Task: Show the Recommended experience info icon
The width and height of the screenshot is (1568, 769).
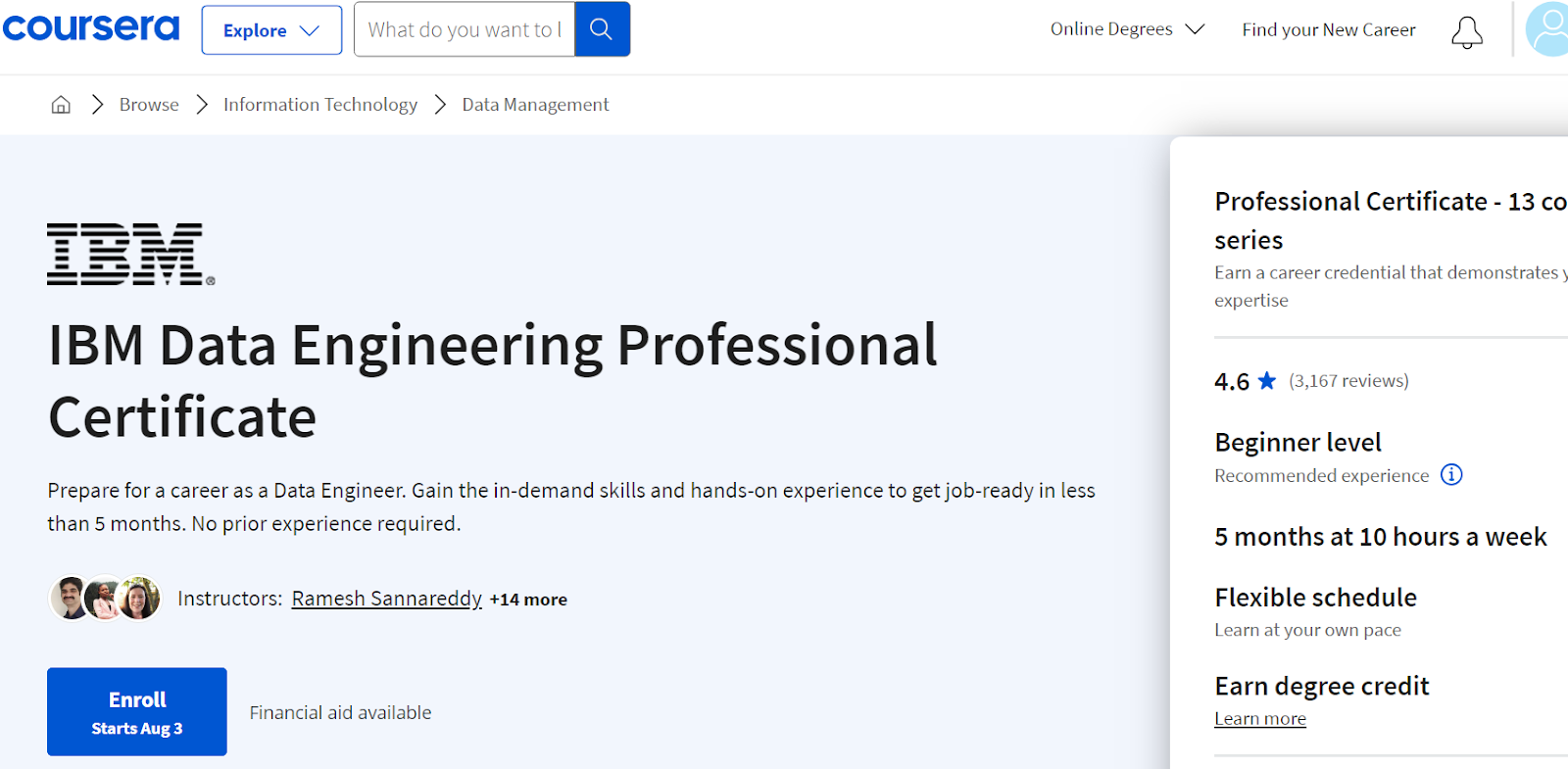Action: point(1451,475)
